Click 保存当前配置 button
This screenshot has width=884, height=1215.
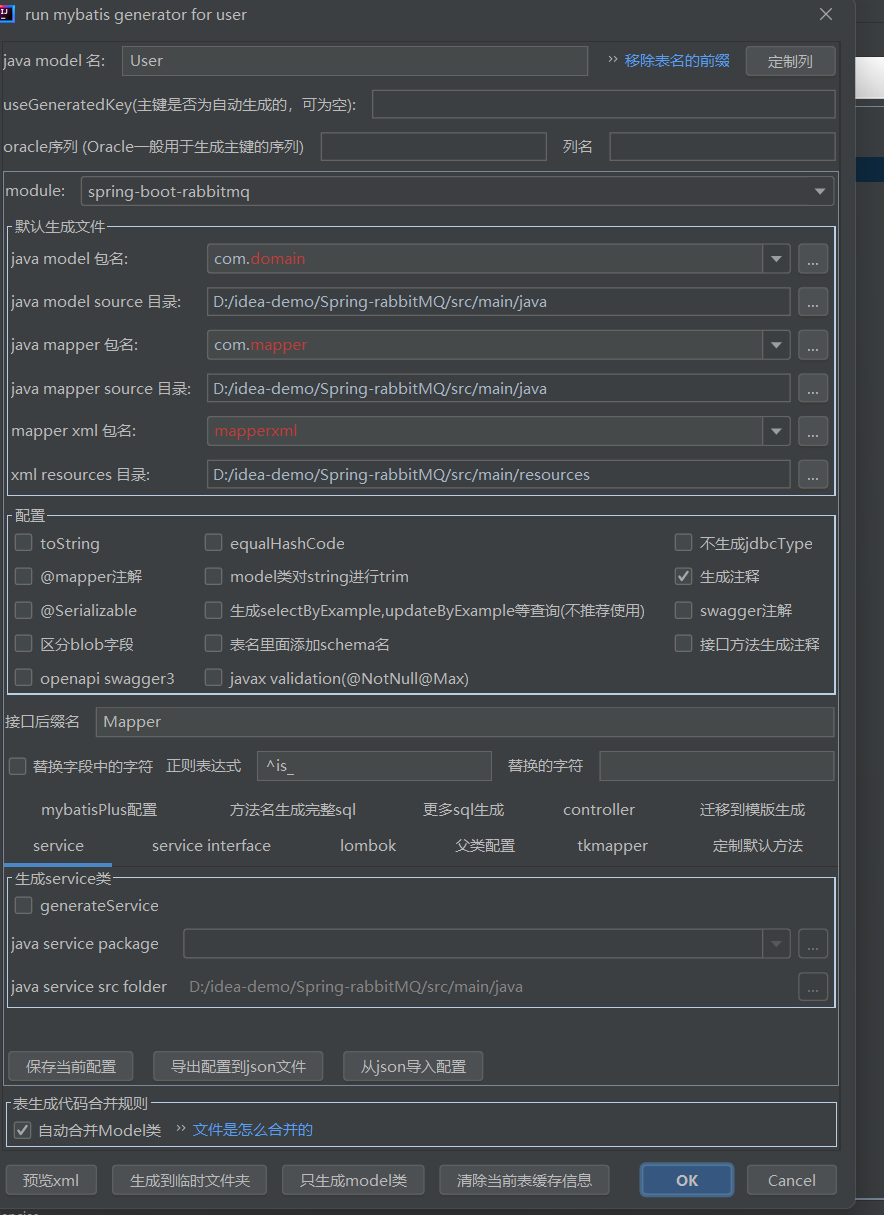(70, 1066)
